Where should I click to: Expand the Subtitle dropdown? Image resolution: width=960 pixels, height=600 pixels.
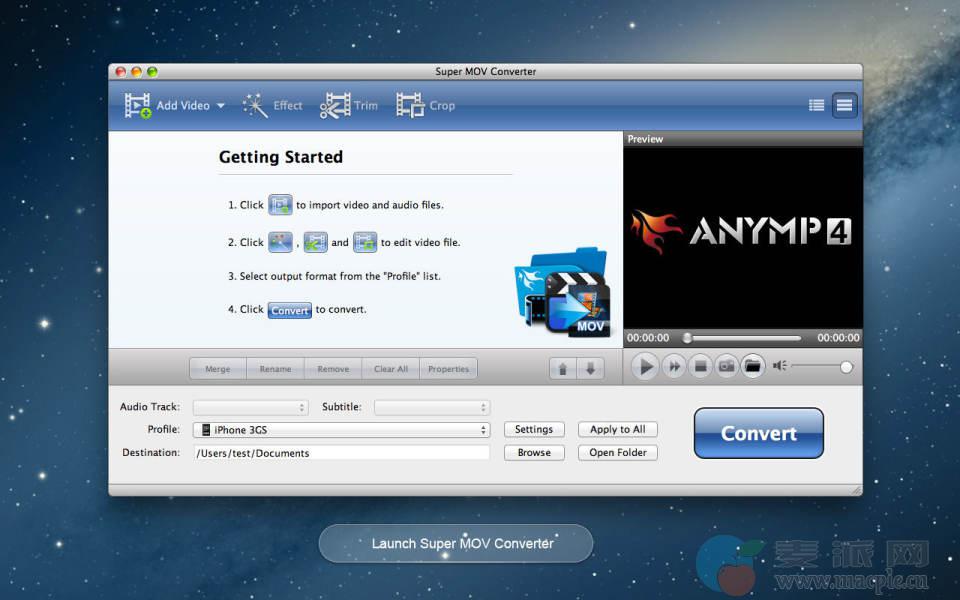[432, 407]
